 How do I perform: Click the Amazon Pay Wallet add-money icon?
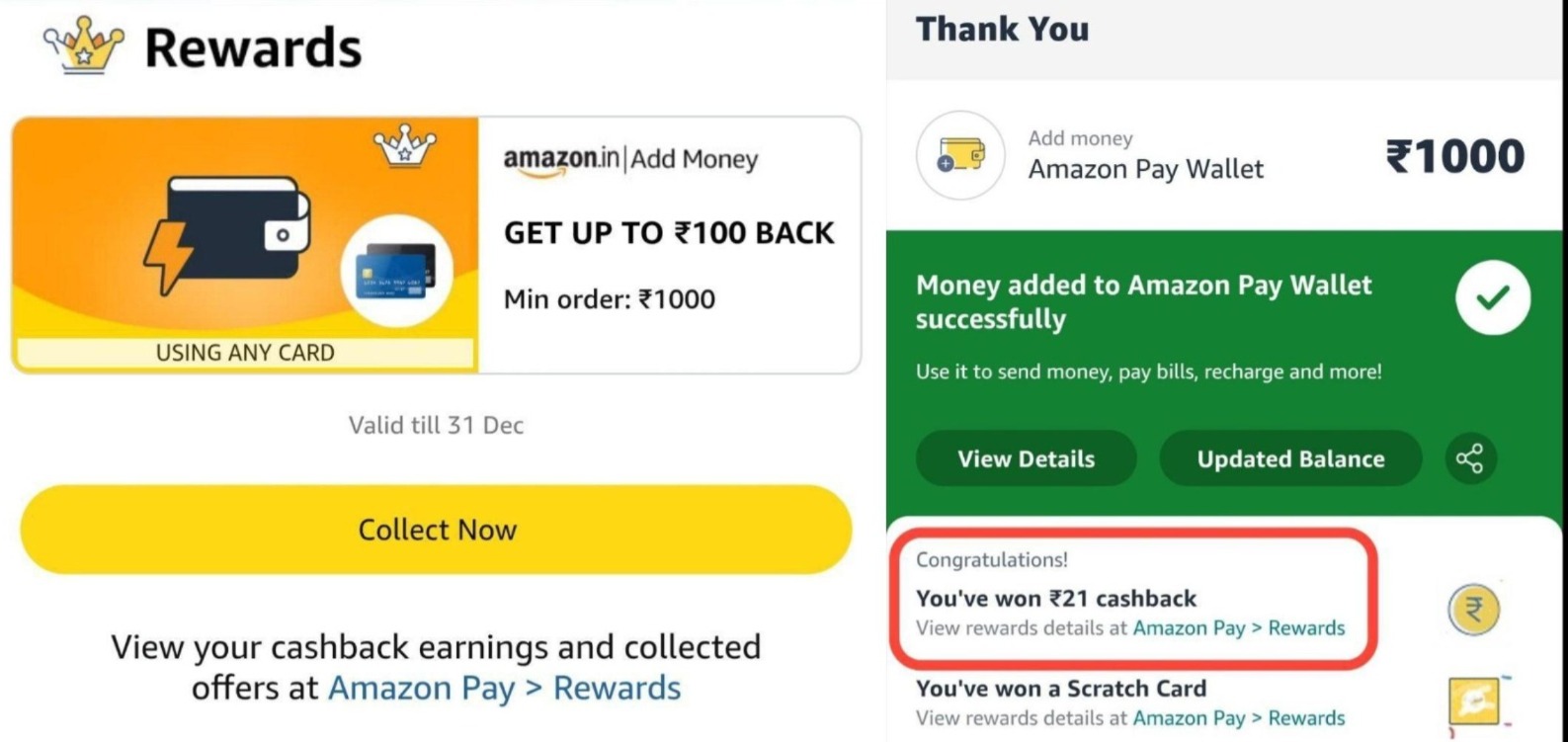coord(960,156)
